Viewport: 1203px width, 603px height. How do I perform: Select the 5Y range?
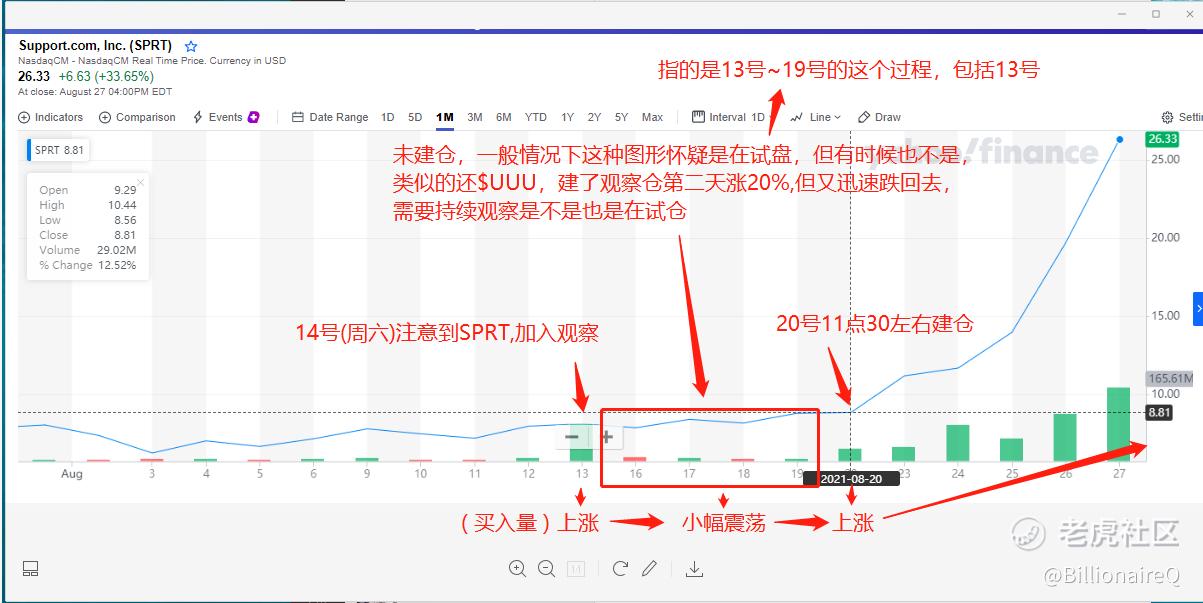[621, 117]
